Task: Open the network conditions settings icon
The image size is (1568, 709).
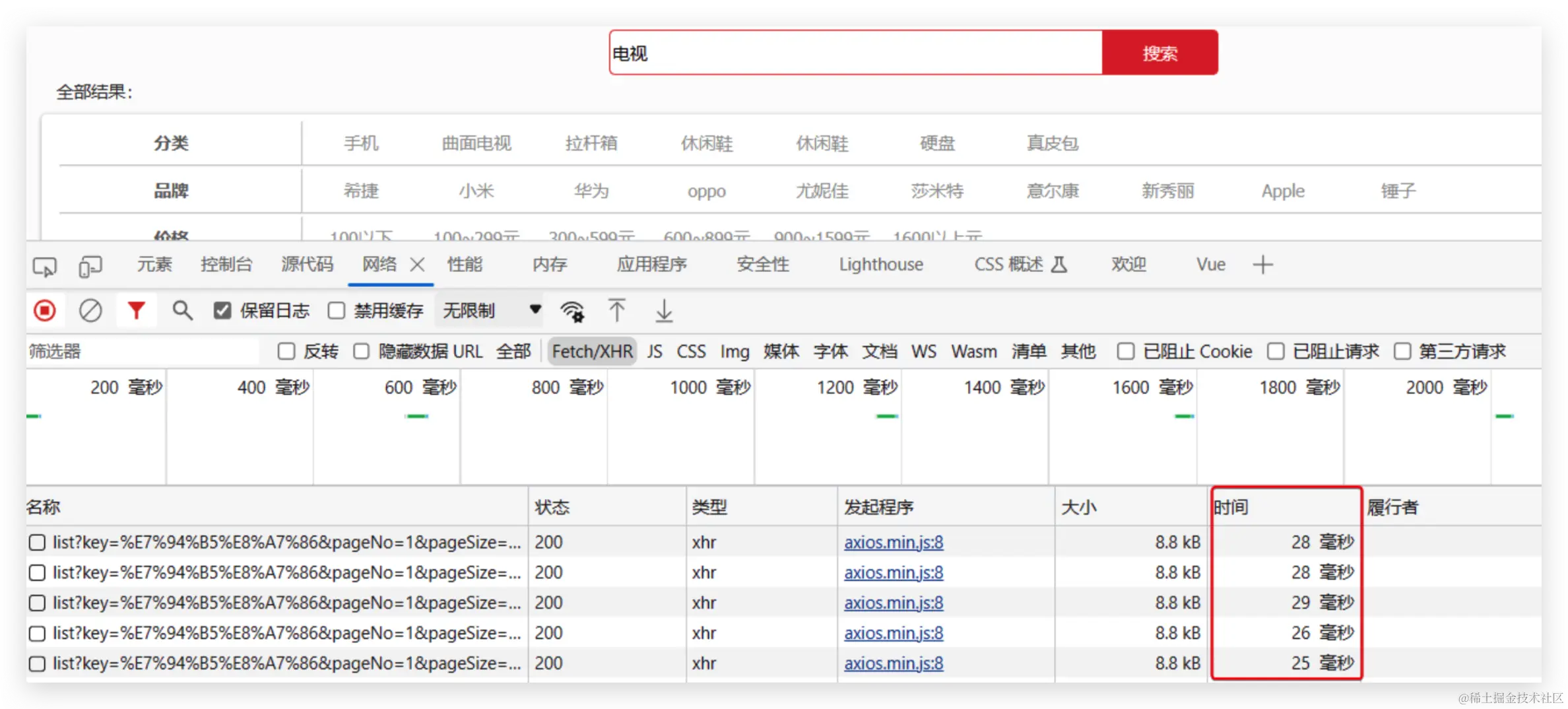Action: click(572, 311)
